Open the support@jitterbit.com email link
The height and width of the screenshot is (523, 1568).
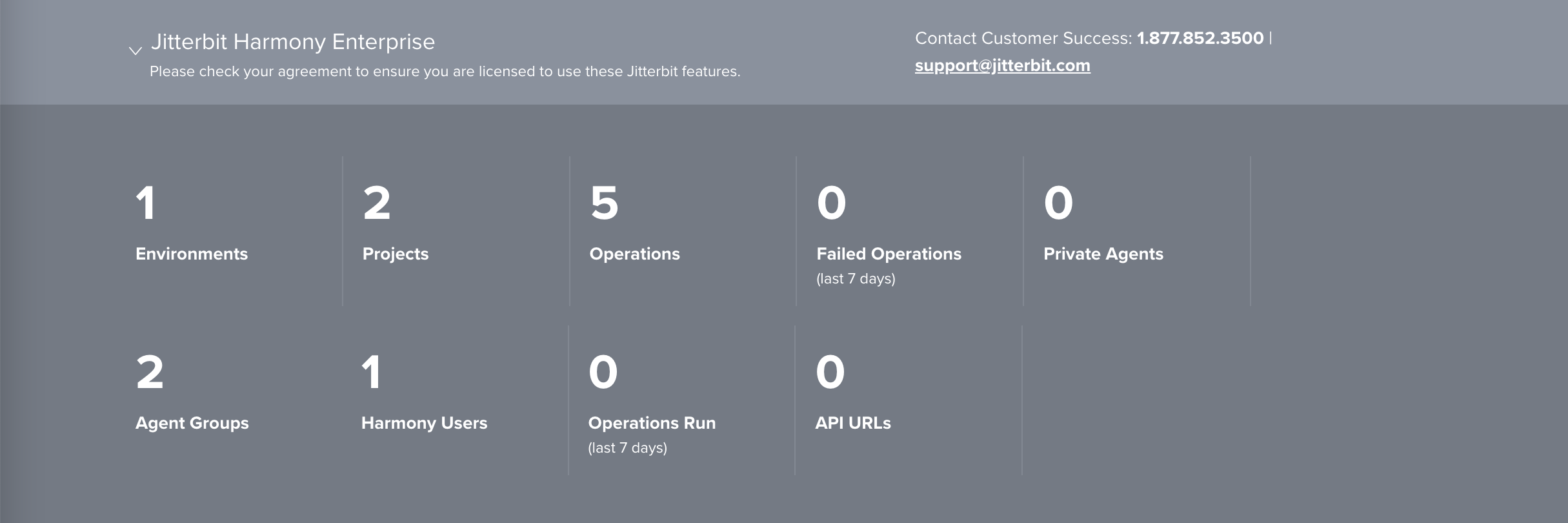(x=1002, y=66)
